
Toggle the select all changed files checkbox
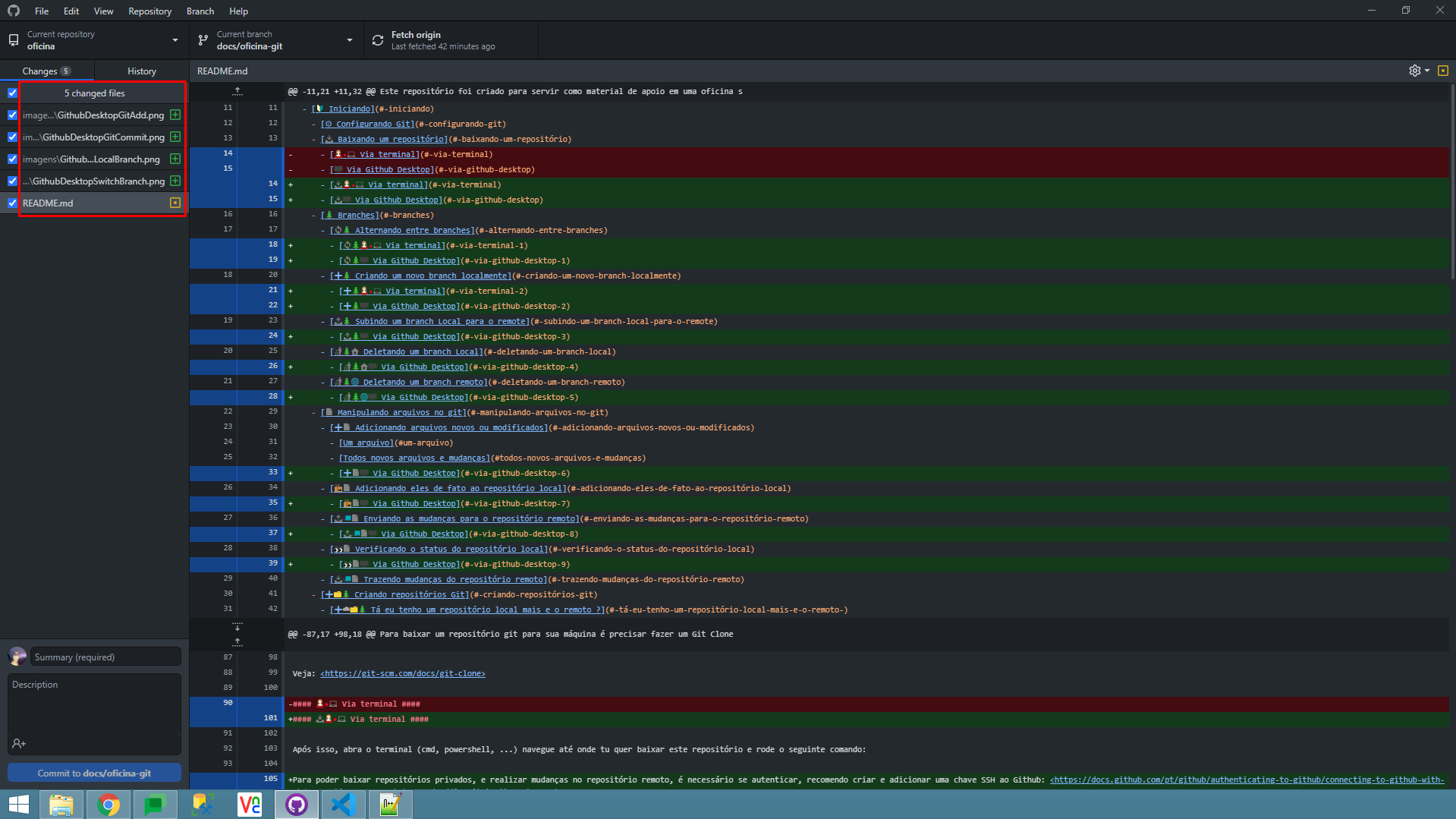(12, 93)
